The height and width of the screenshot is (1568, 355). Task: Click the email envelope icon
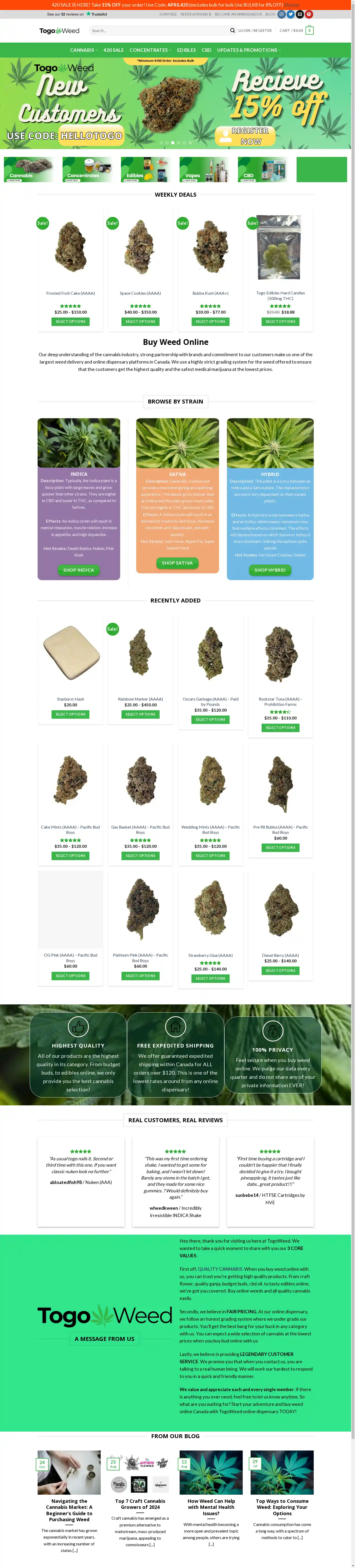(300, 14)
